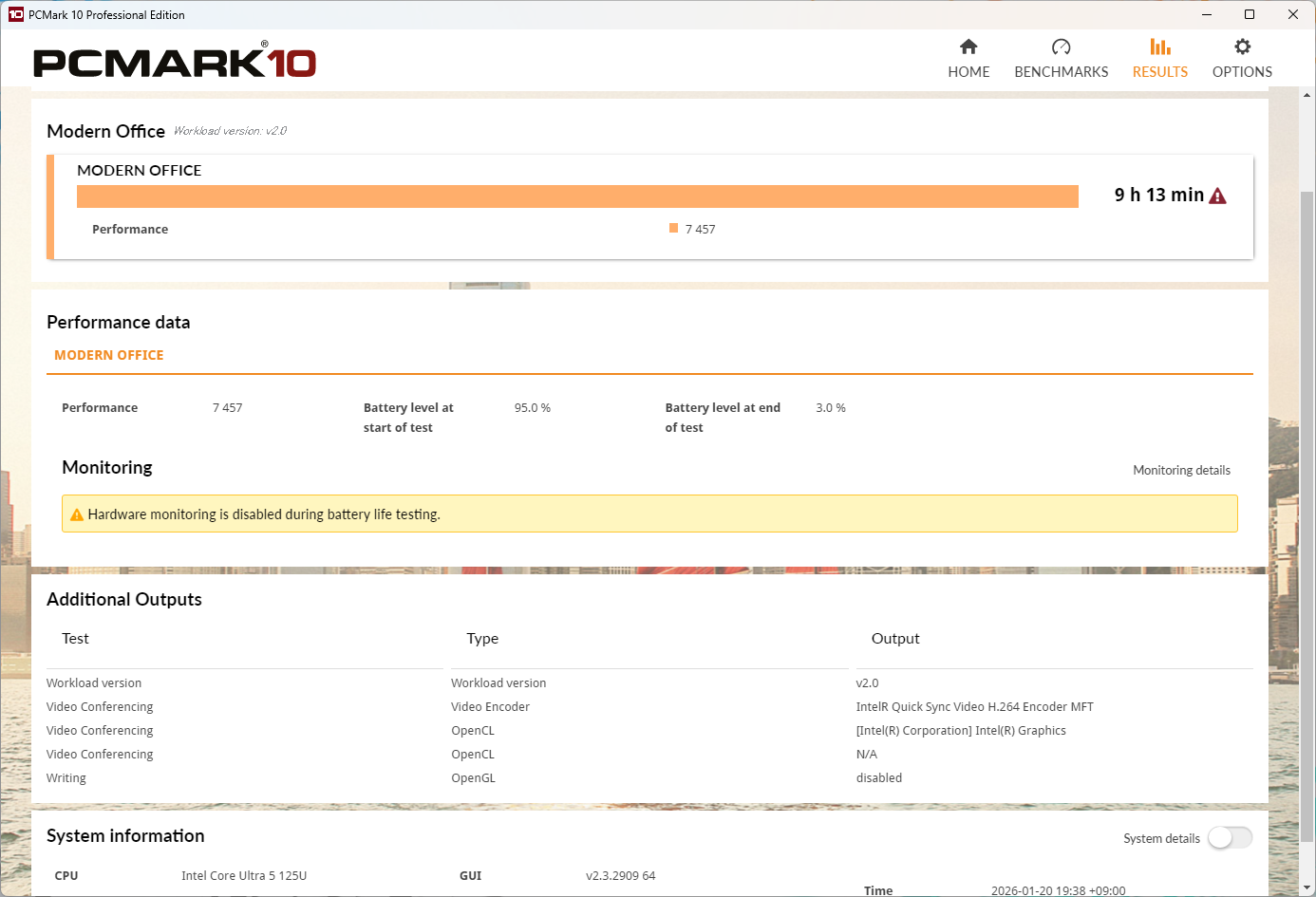
Task: Click Workload version in the Test column
Action: (x=94, y=682)
